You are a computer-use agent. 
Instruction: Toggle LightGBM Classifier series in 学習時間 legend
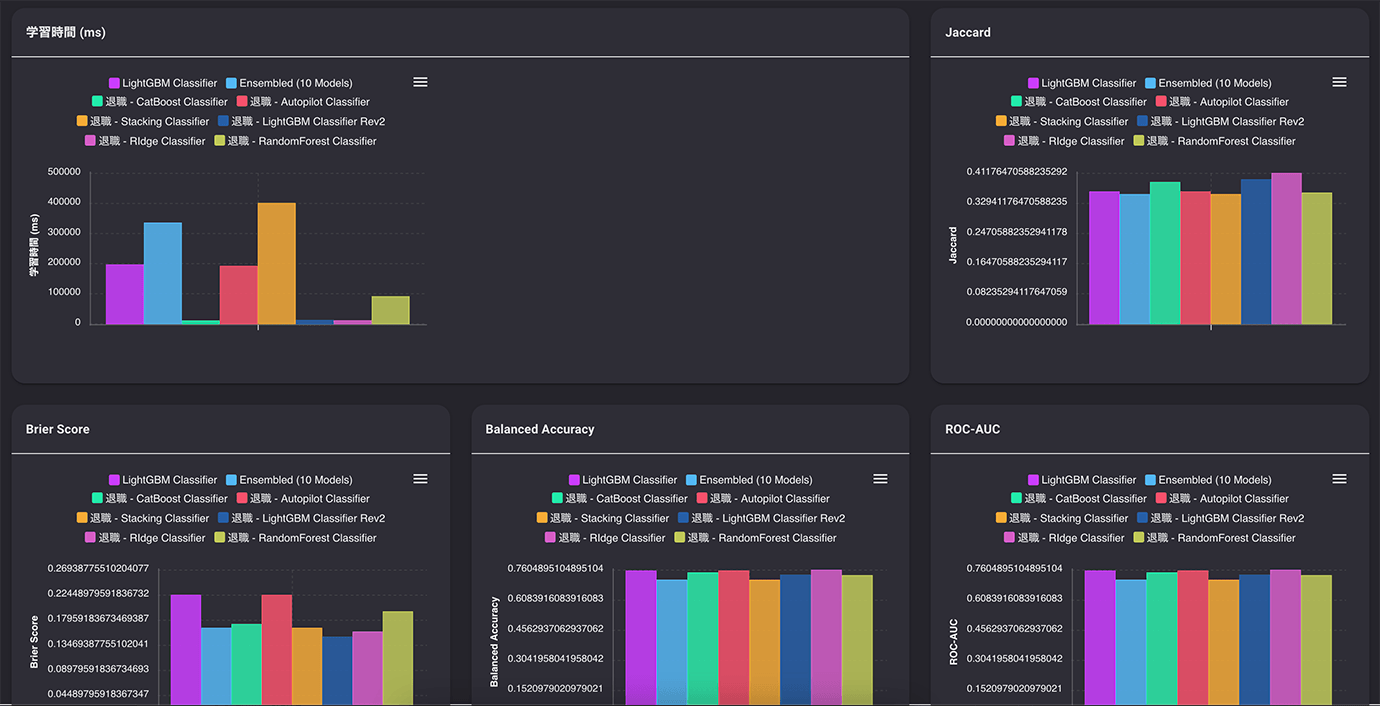[x=163, y=83]
